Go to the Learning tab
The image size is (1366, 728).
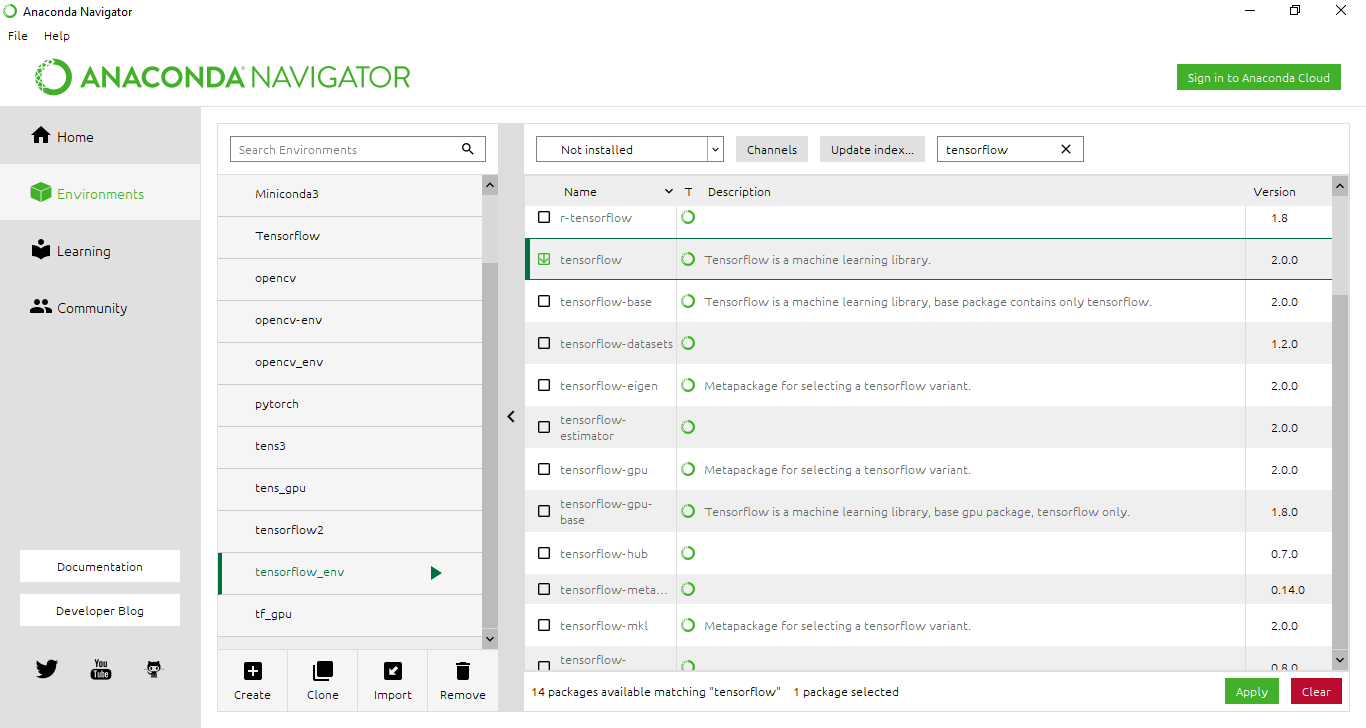pos(83,251)
